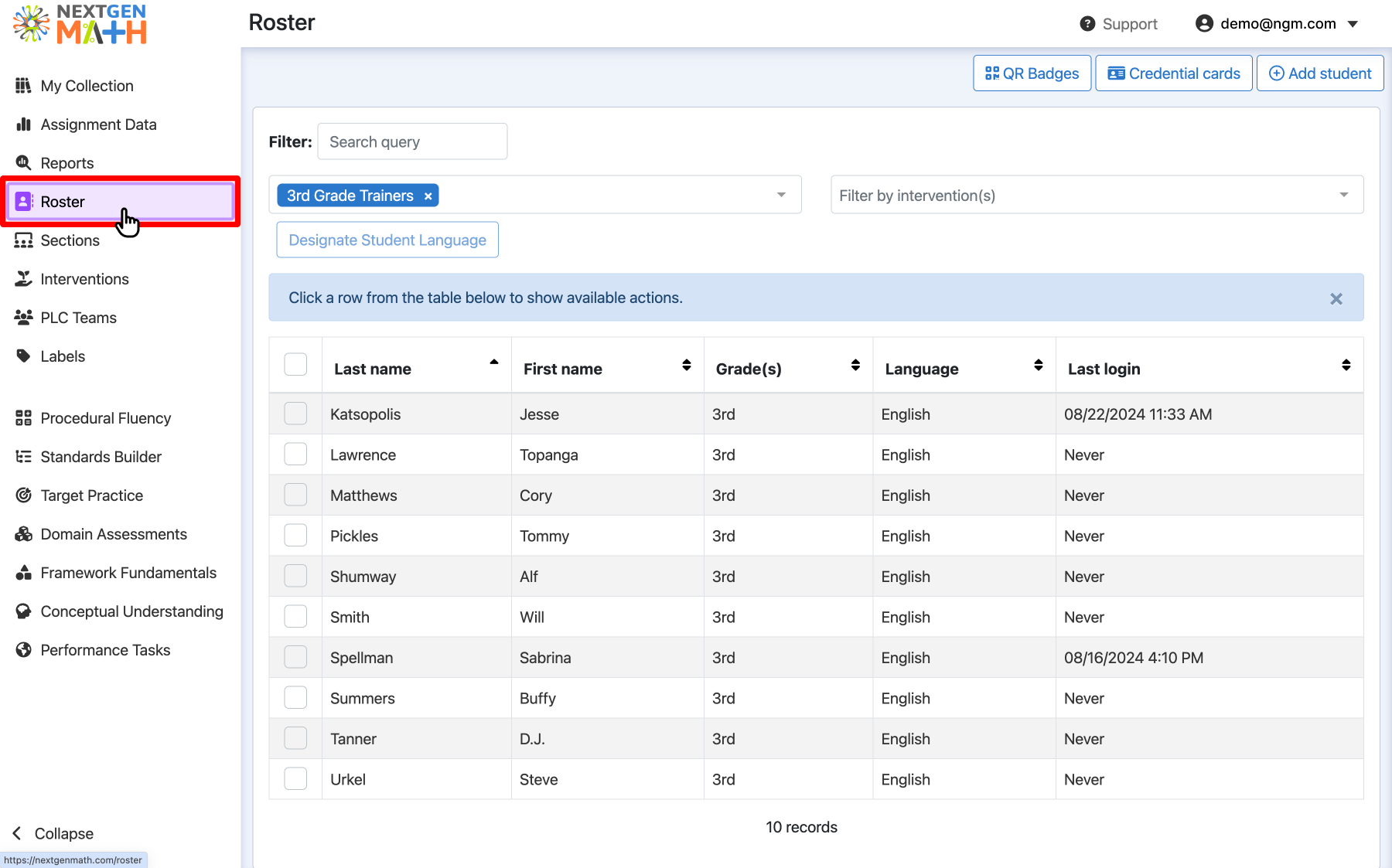This screenshot has height=868, width=1392.
Task: Click the Interventions helping hand icon
Action: (x=23, y=278)
